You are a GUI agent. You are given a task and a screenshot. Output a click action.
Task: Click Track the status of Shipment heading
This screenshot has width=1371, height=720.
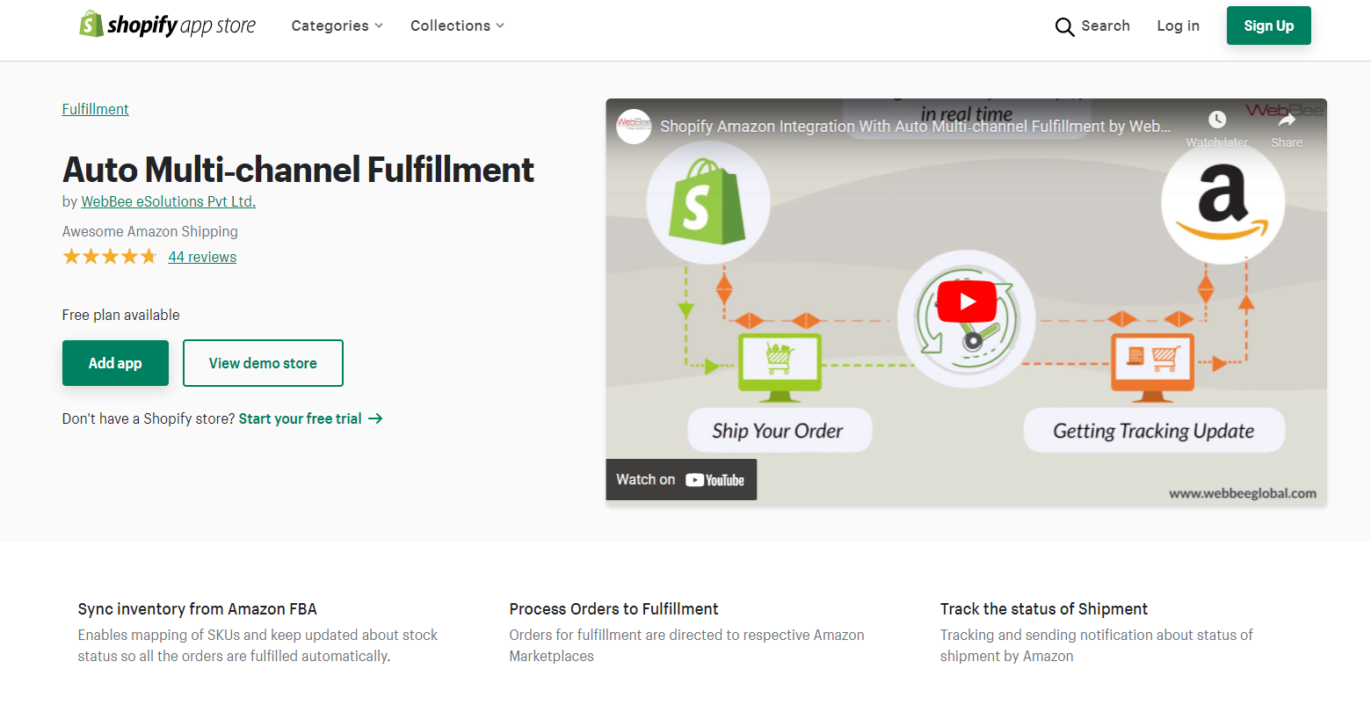(x=1044, y=609)
